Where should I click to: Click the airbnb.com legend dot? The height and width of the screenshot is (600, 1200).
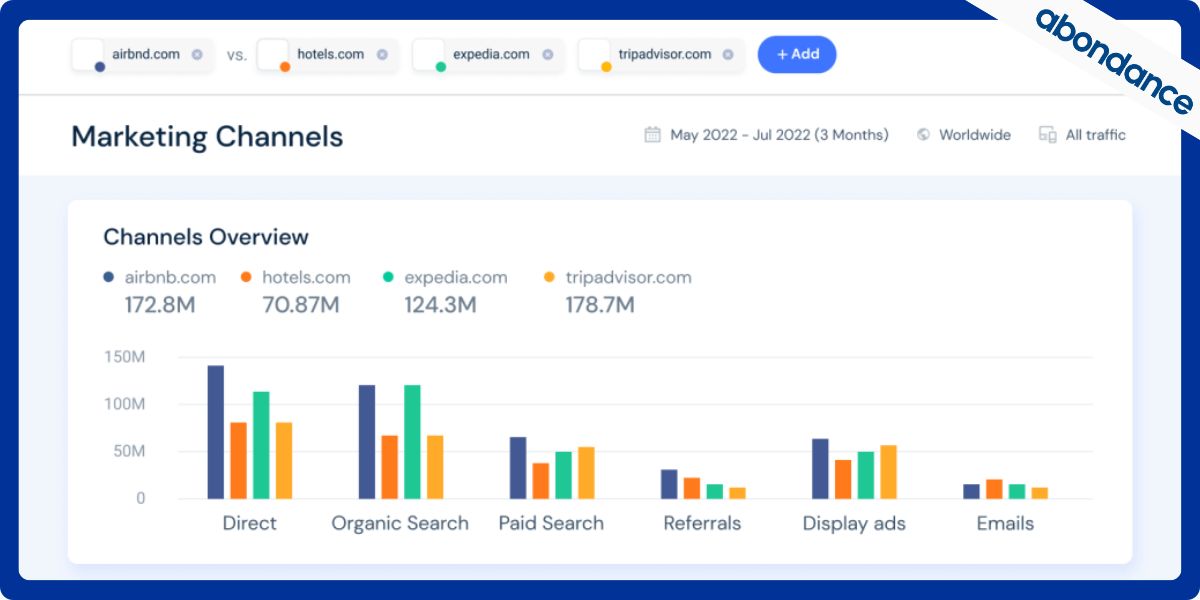tap(109, 277)
